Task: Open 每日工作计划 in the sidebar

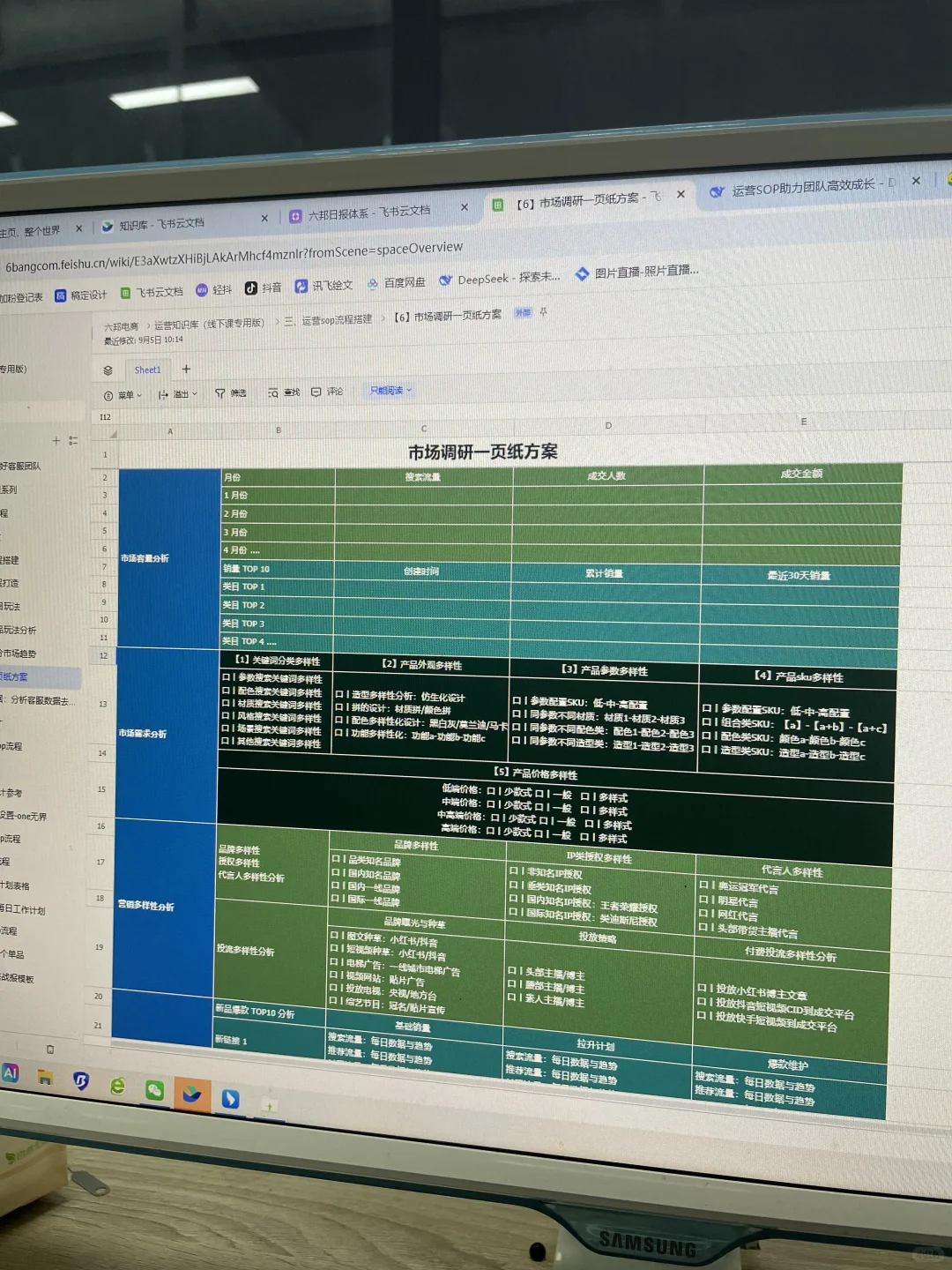Action: [23, 909]
